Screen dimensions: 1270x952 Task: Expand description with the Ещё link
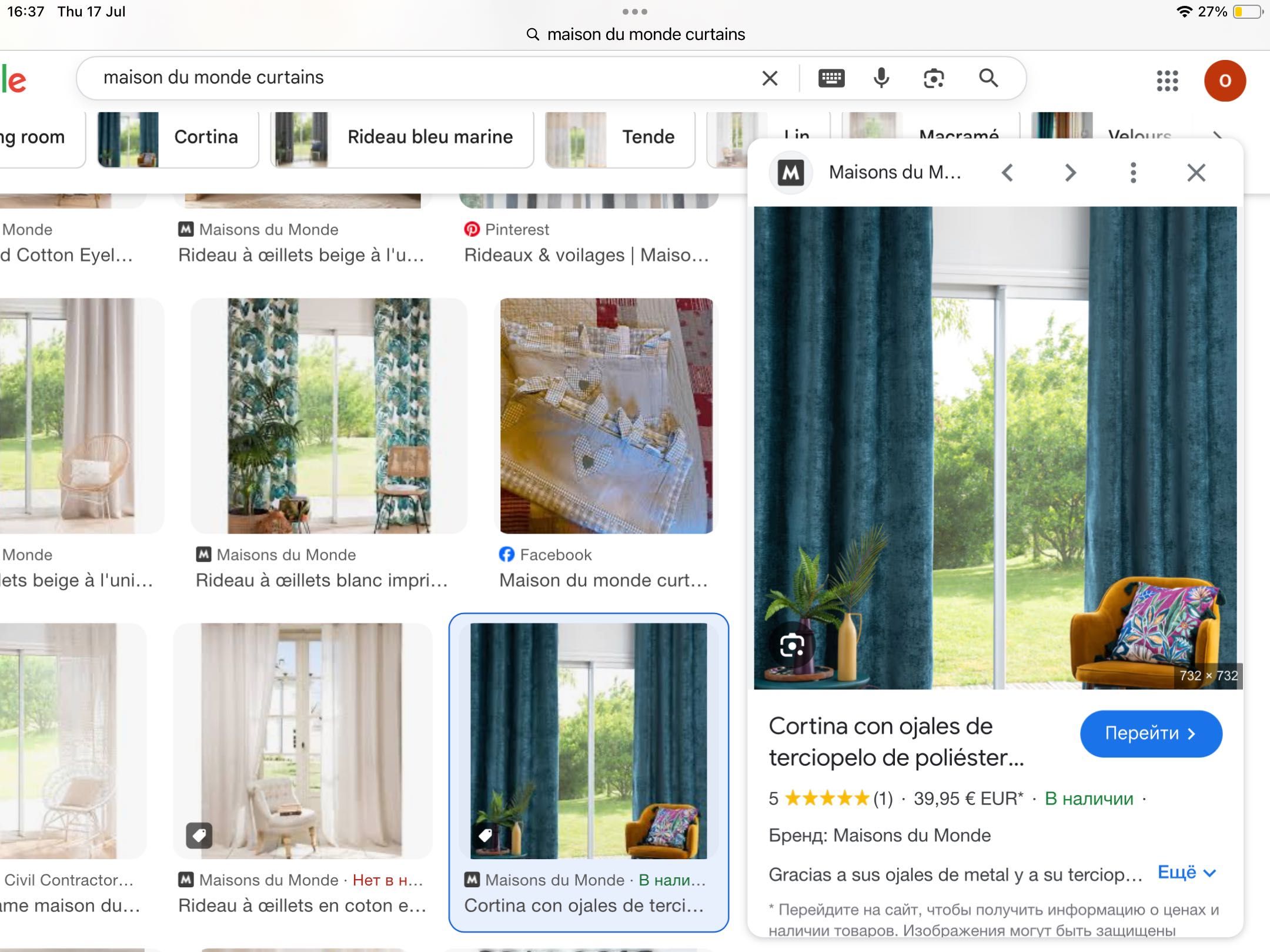pyautogui.click(x=1186, y=873)
